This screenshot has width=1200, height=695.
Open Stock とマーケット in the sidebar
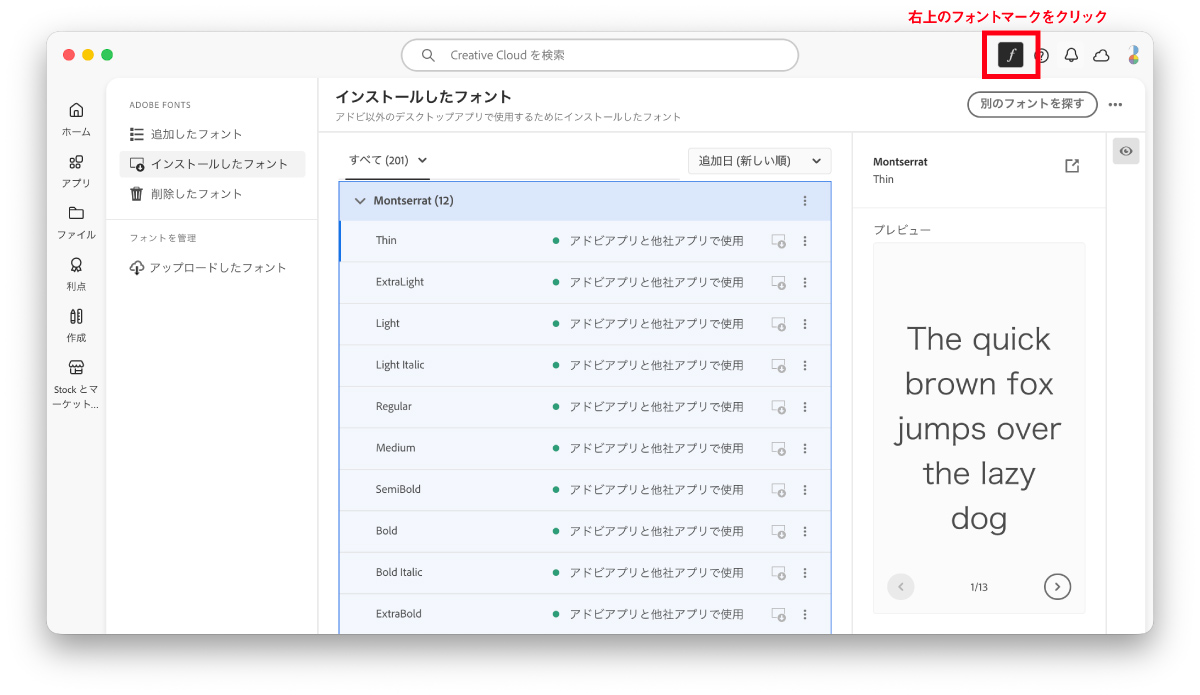[76, 384]
